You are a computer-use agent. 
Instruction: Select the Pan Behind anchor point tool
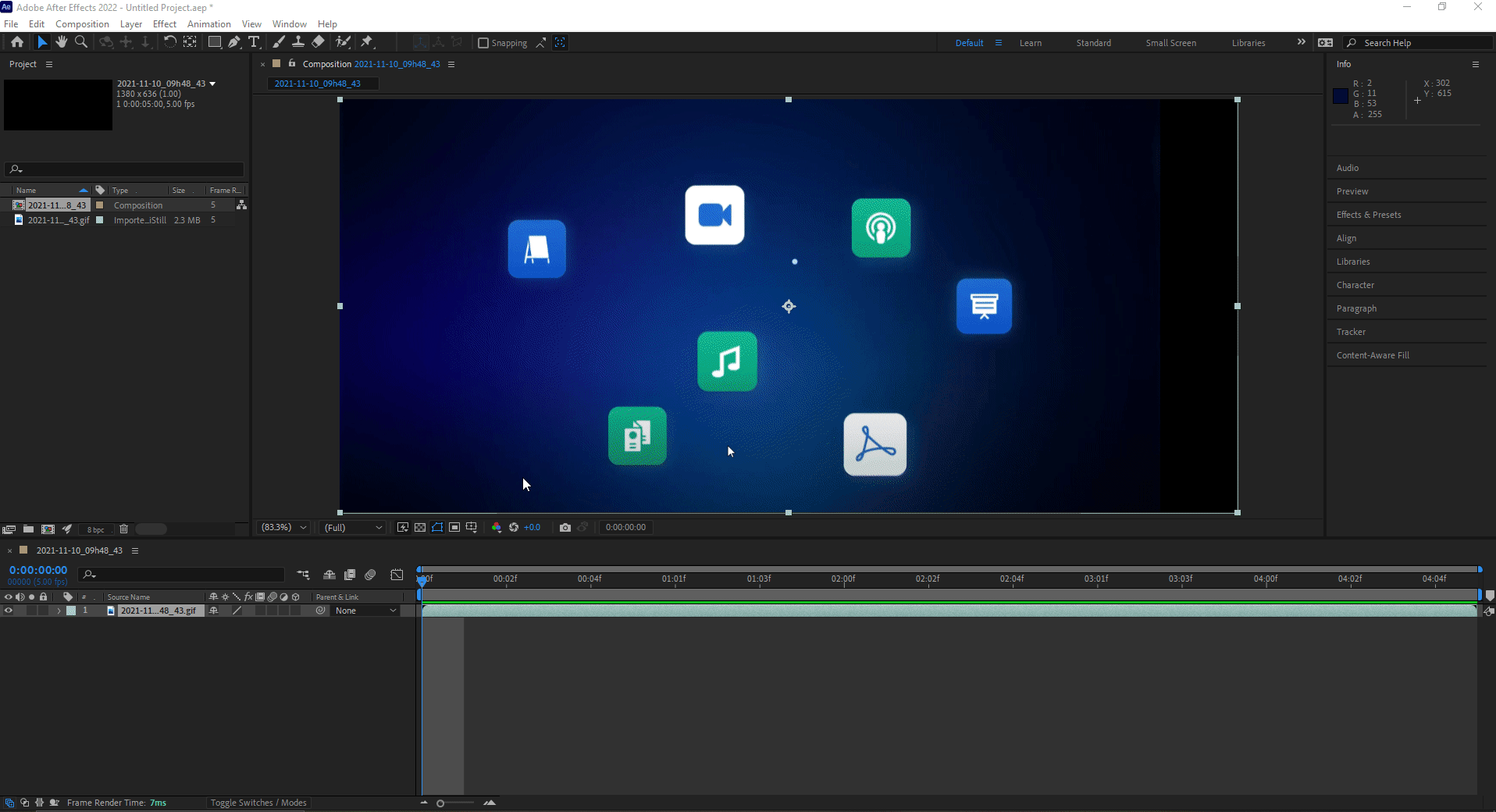190,42
